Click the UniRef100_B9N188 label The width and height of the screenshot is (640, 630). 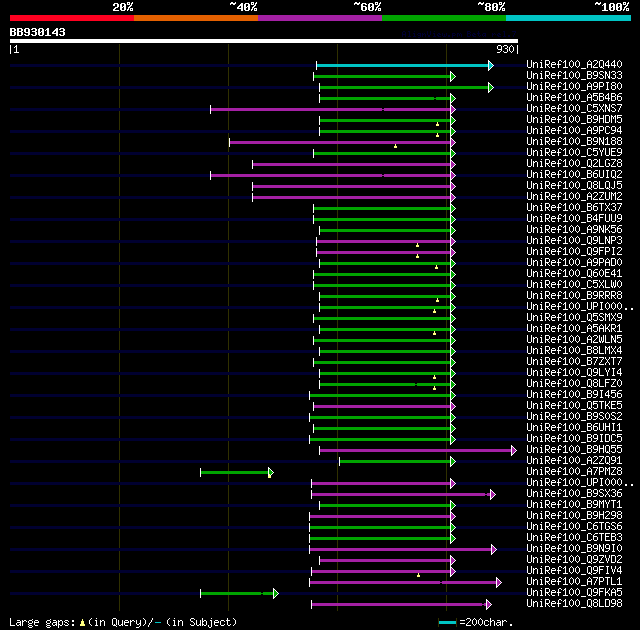pyautogui.click(x=574, y=142)
